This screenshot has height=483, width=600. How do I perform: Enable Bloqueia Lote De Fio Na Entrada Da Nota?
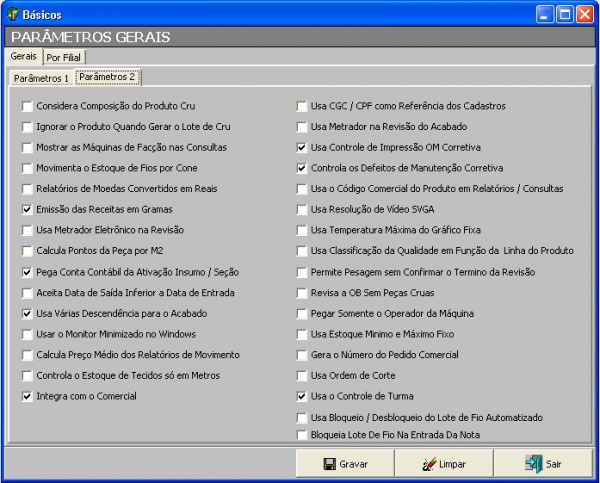point(302,434)
